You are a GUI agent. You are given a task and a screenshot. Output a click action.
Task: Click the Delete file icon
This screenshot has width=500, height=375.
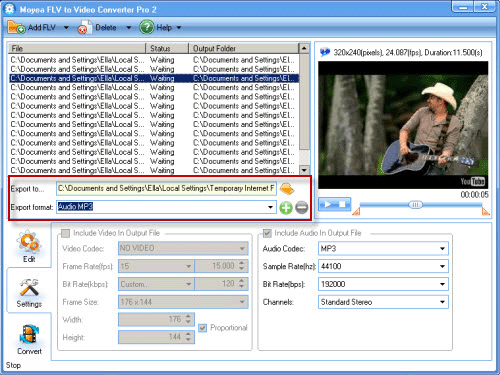coord(85,27)
